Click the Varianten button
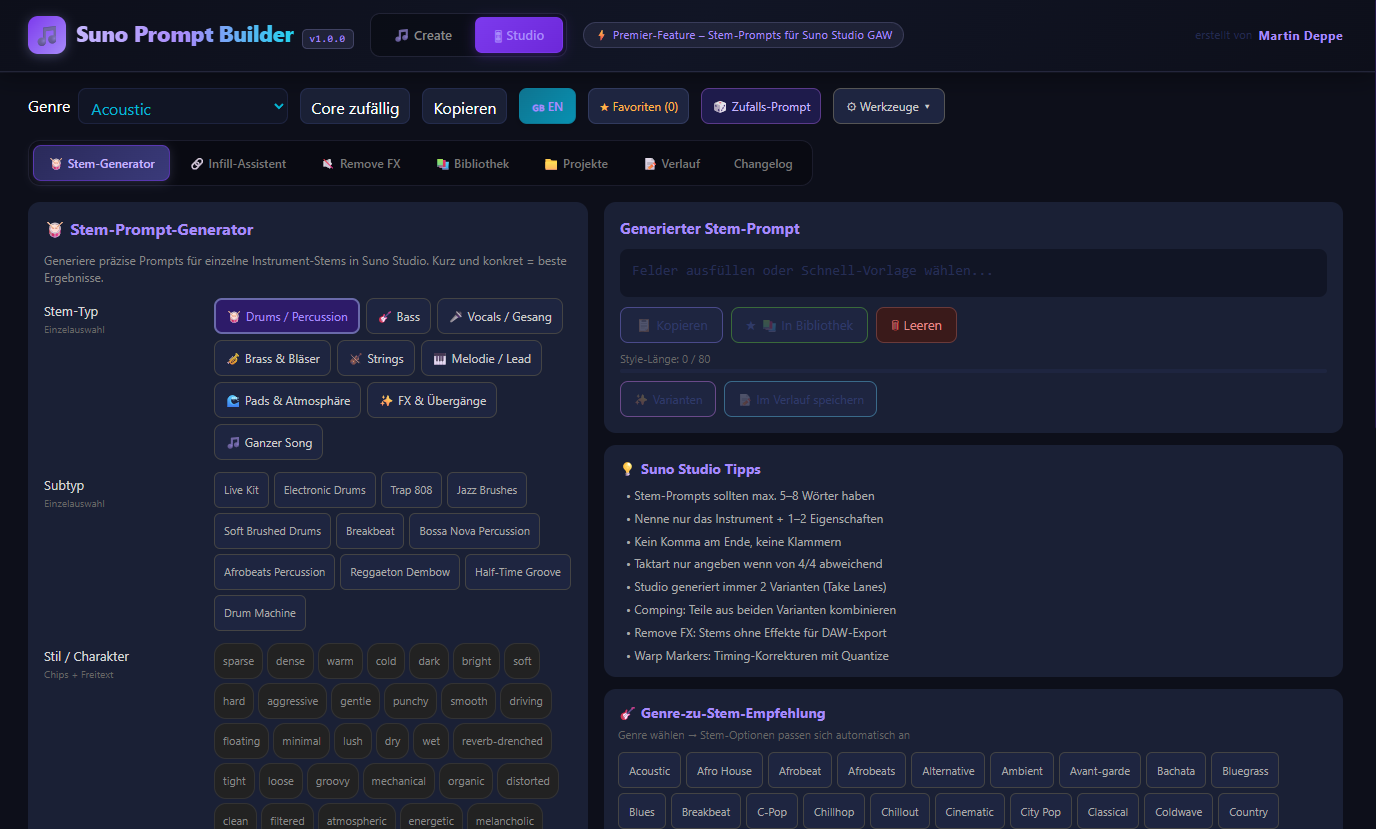 coord(668,399)
